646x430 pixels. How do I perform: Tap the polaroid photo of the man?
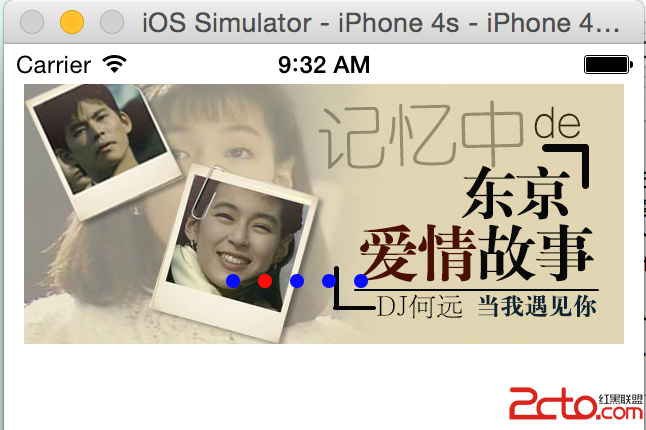point(103,151)
